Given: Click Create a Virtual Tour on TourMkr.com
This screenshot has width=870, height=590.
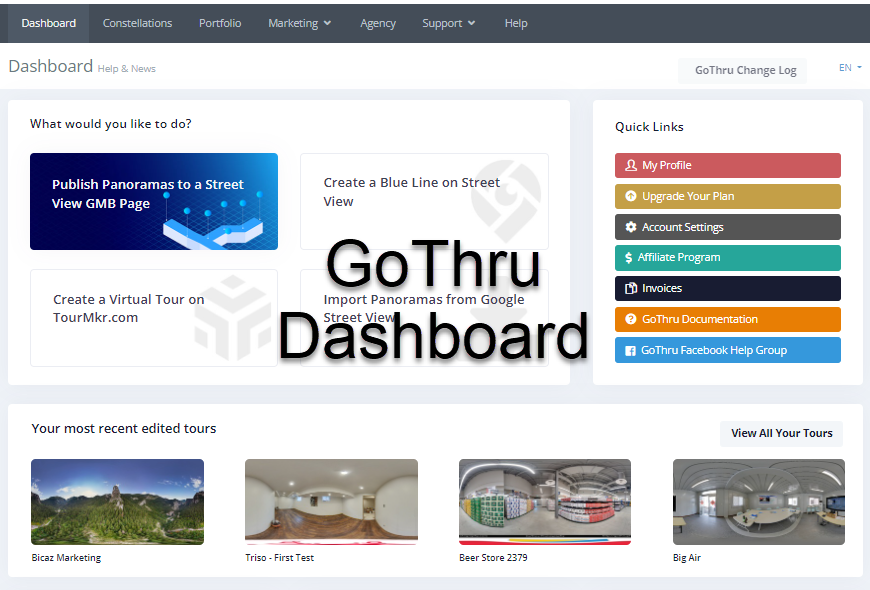Looking at the screenshot, I should click(153, 318).
